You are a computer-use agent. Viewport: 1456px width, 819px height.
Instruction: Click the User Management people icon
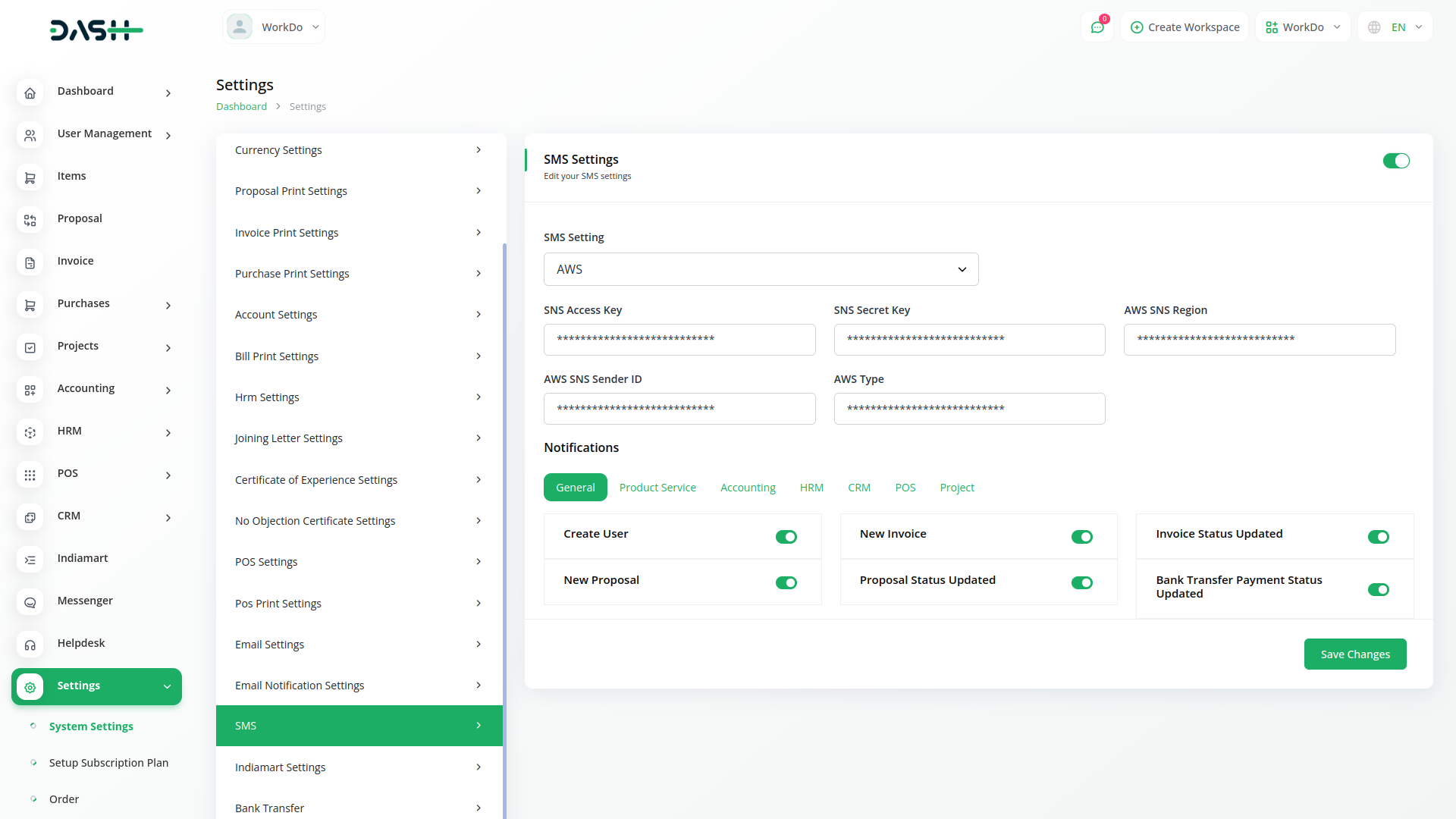click(x=30, y=135)
